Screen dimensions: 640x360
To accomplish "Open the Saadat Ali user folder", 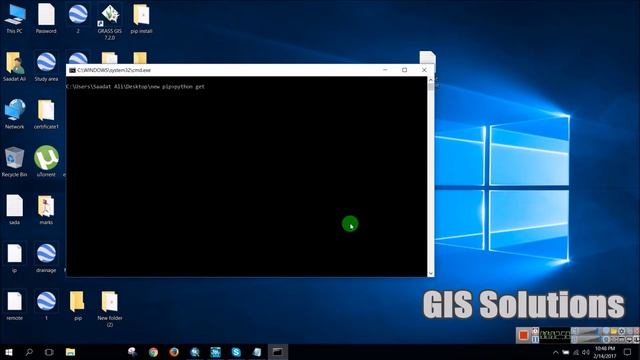I will point(15,66).
